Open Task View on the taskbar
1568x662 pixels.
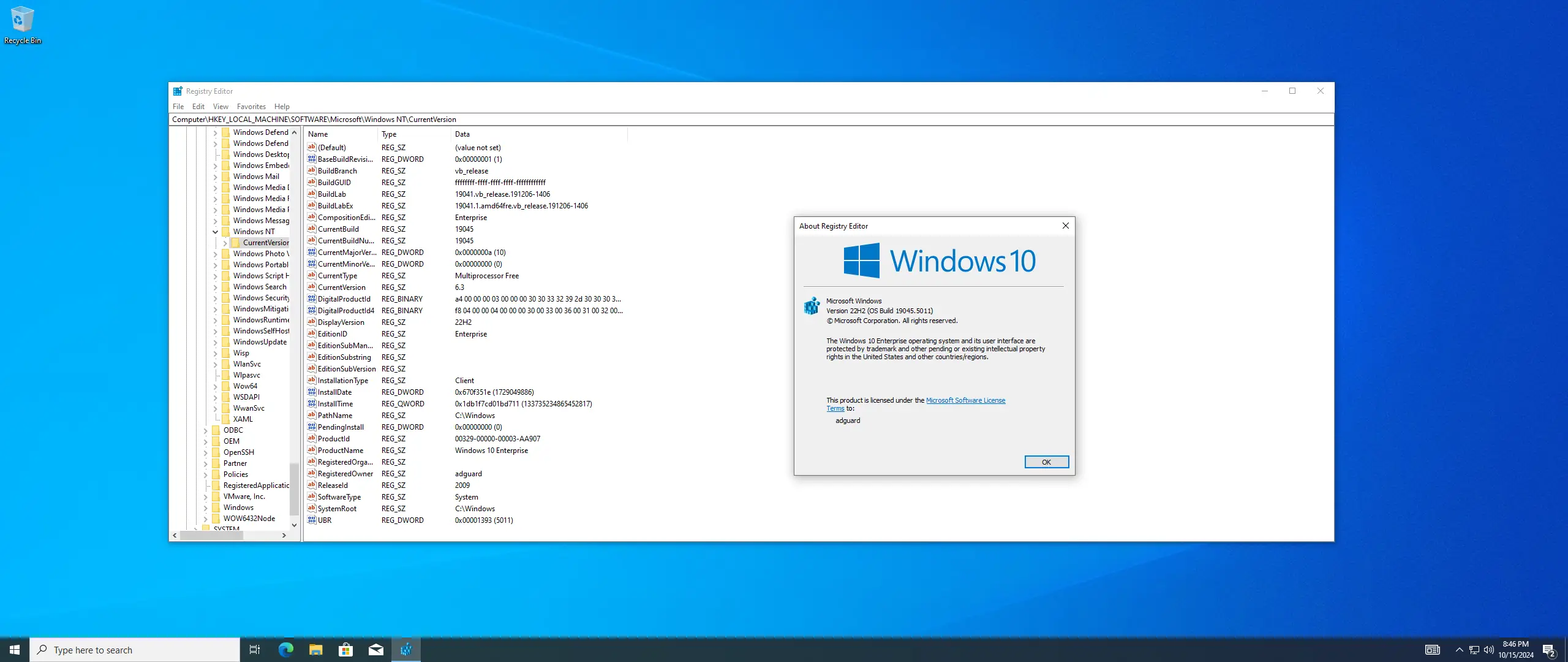point(255,650)
